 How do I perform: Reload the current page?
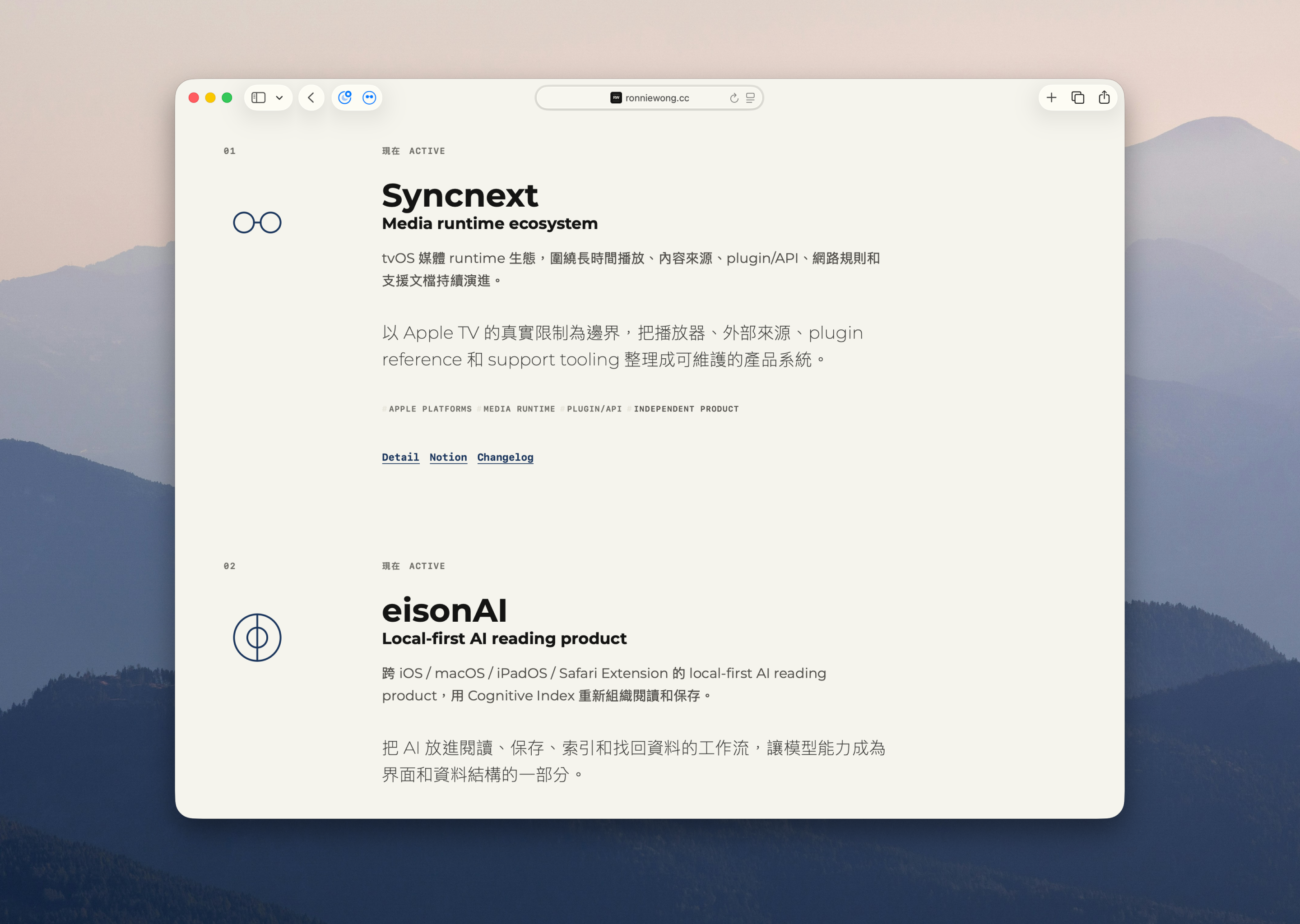coord(734,98)
